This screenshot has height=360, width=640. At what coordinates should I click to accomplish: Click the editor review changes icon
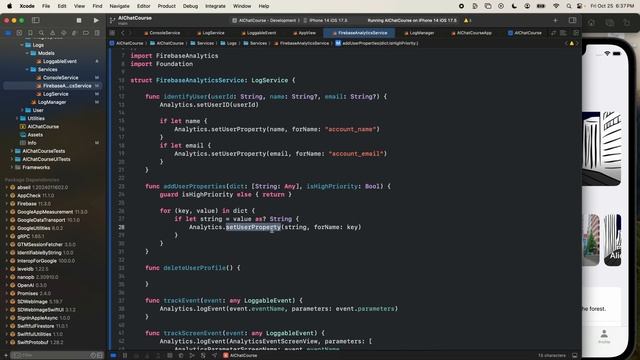(553, 33)
